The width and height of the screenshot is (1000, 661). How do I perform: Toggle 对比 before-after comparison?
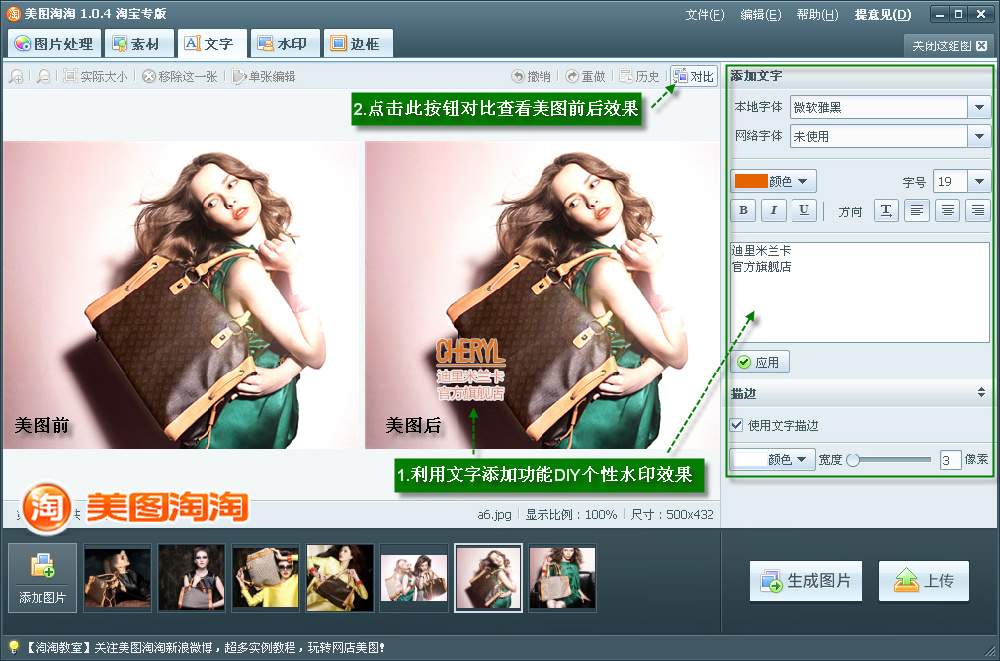point(694,77)
